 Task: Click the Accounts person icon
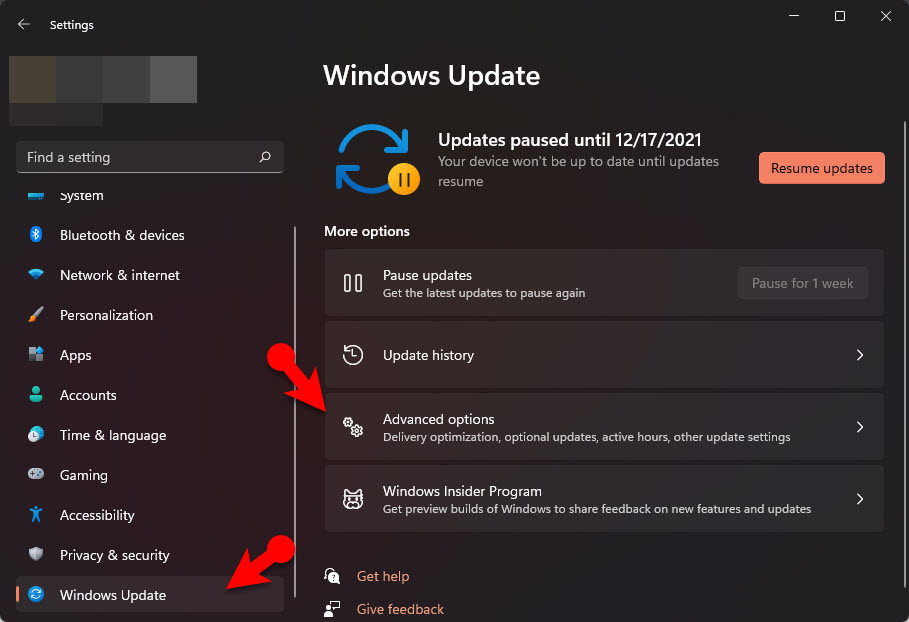coord(36,395)
